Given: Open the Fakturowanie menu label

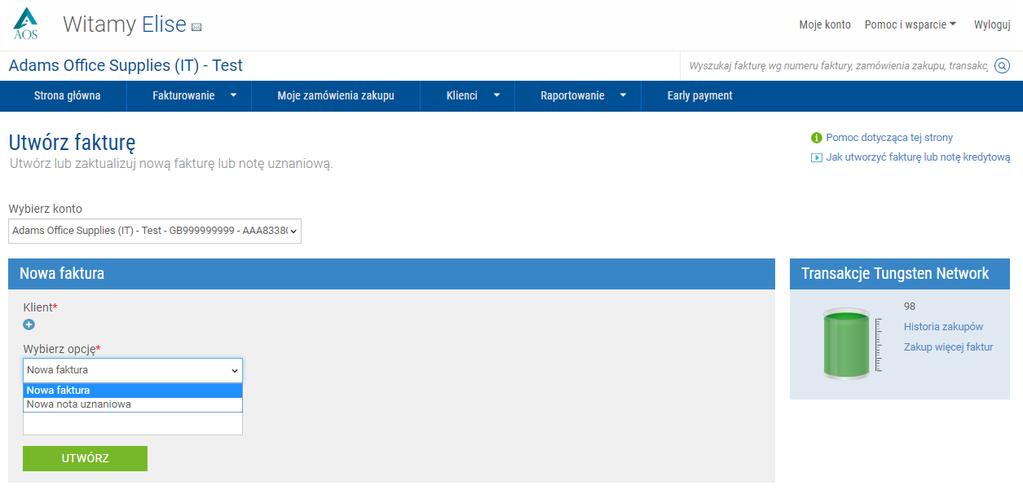Looking at the screenshot, I should point(183,96).
